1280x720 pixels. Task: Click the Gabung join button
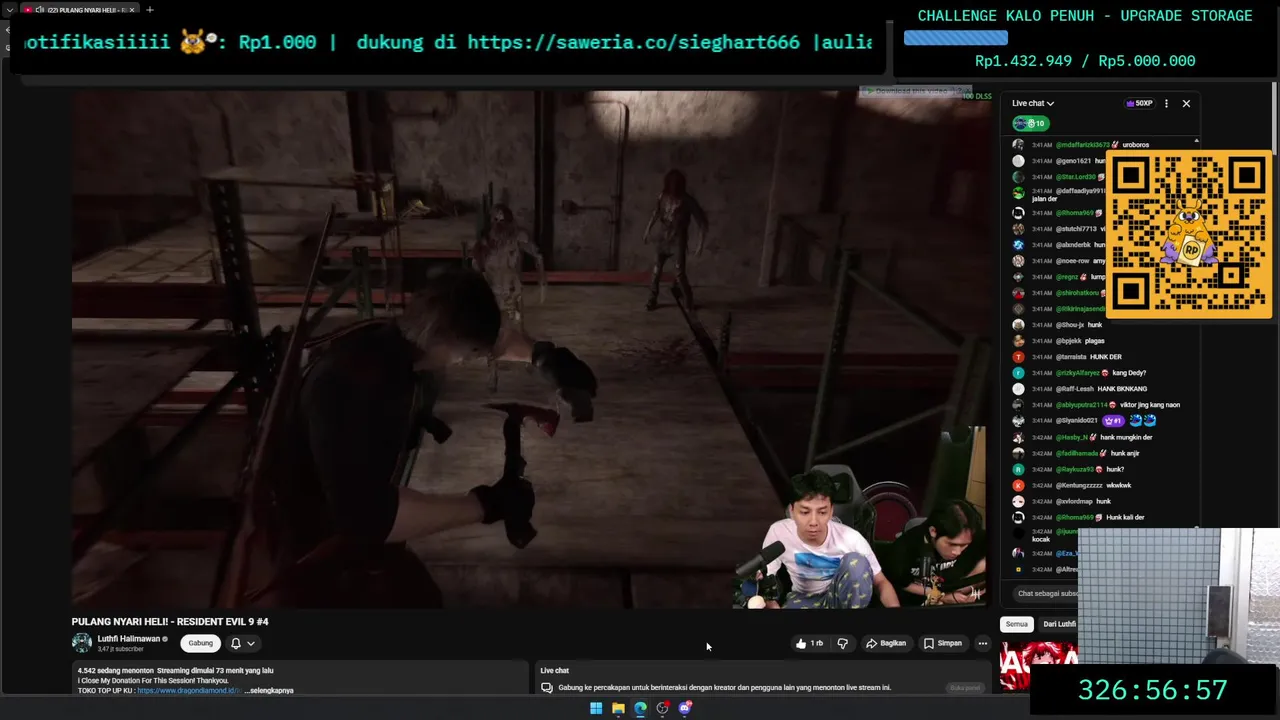point(201,644)
